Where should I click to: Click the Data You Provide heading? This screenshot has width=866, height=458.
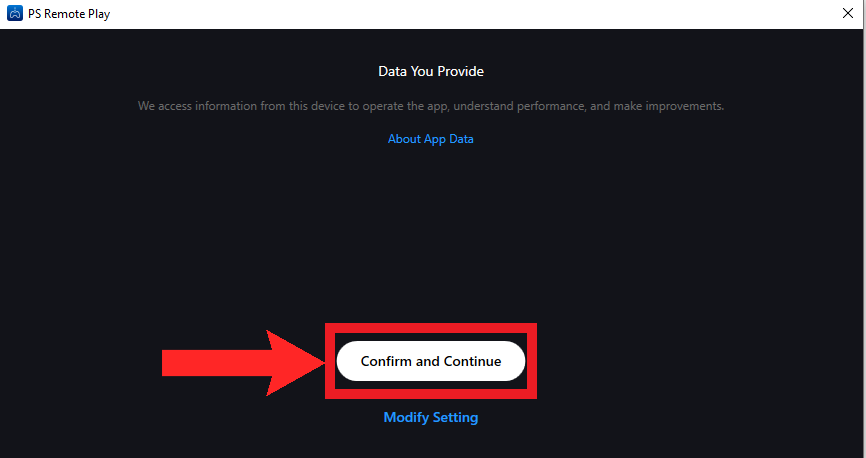click(430, 72)
